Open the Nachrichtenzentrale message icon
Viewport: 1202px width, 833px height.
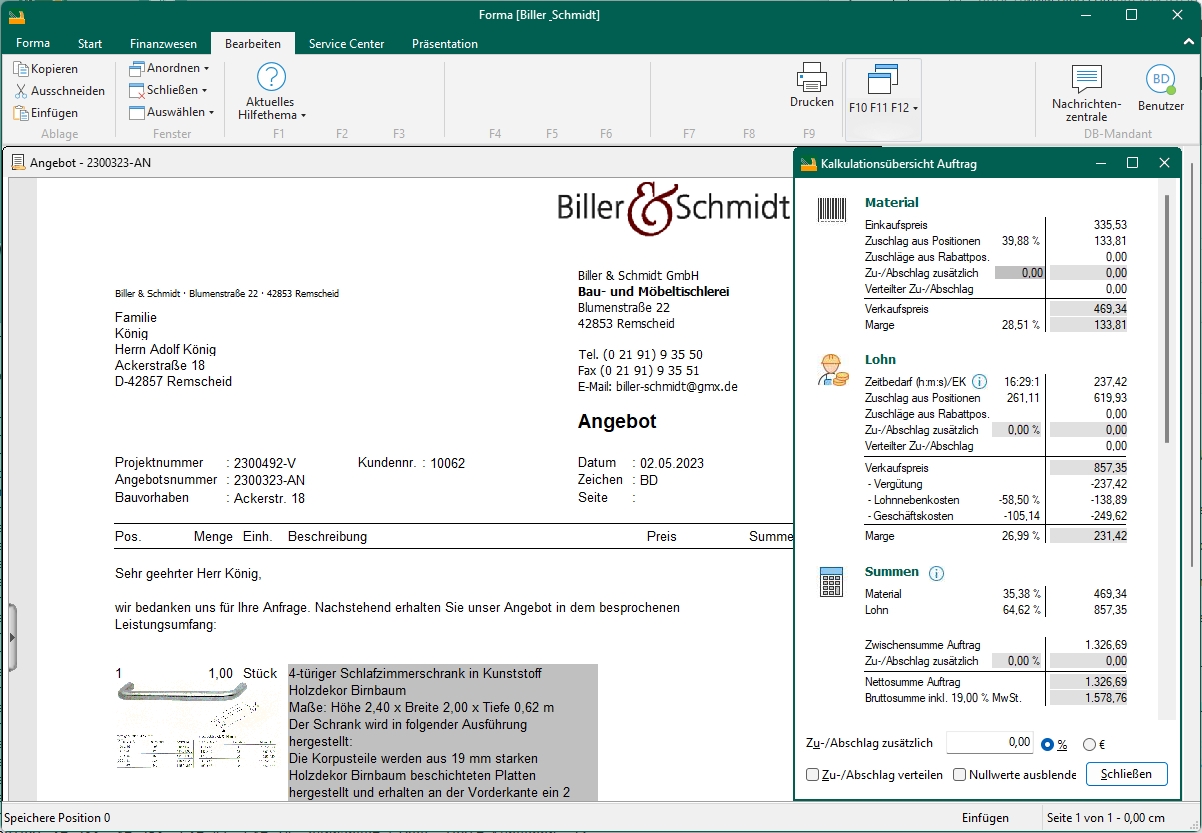click(x=1086, y=80)
